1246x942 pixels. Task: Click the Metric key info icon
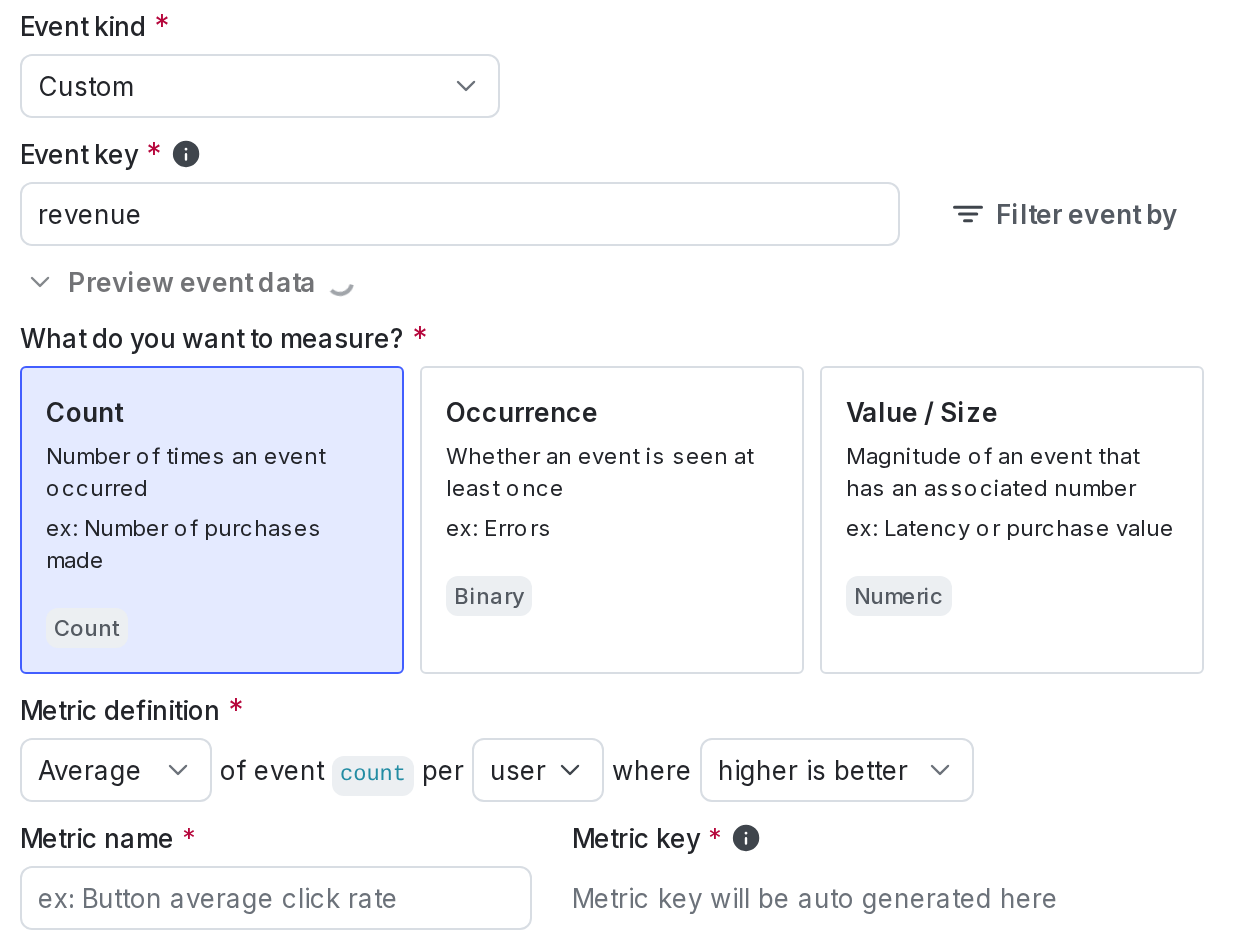[745, 838]
